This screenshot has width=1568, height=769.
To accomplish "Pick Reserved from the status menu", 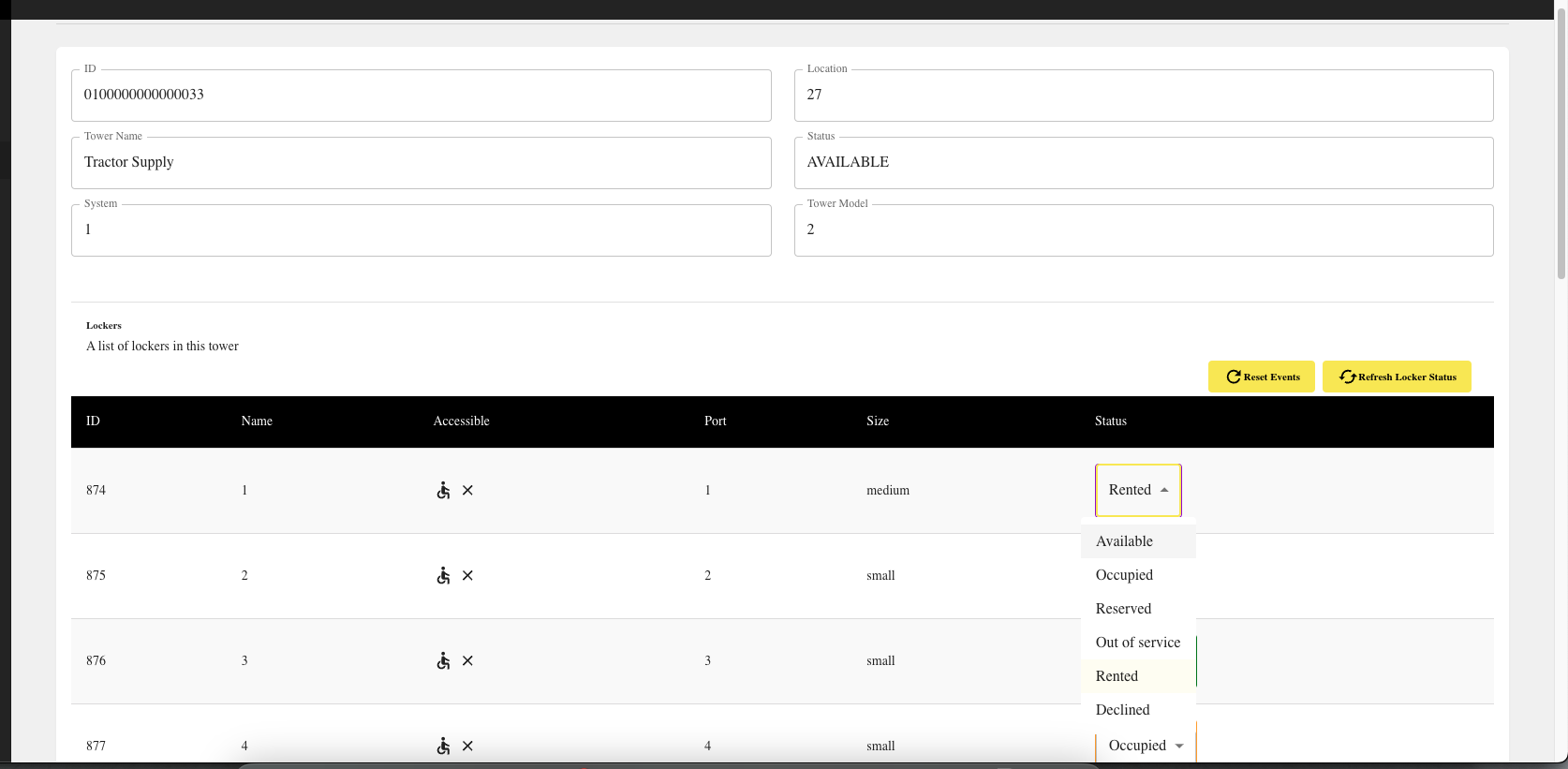I will pos(1123,609).
